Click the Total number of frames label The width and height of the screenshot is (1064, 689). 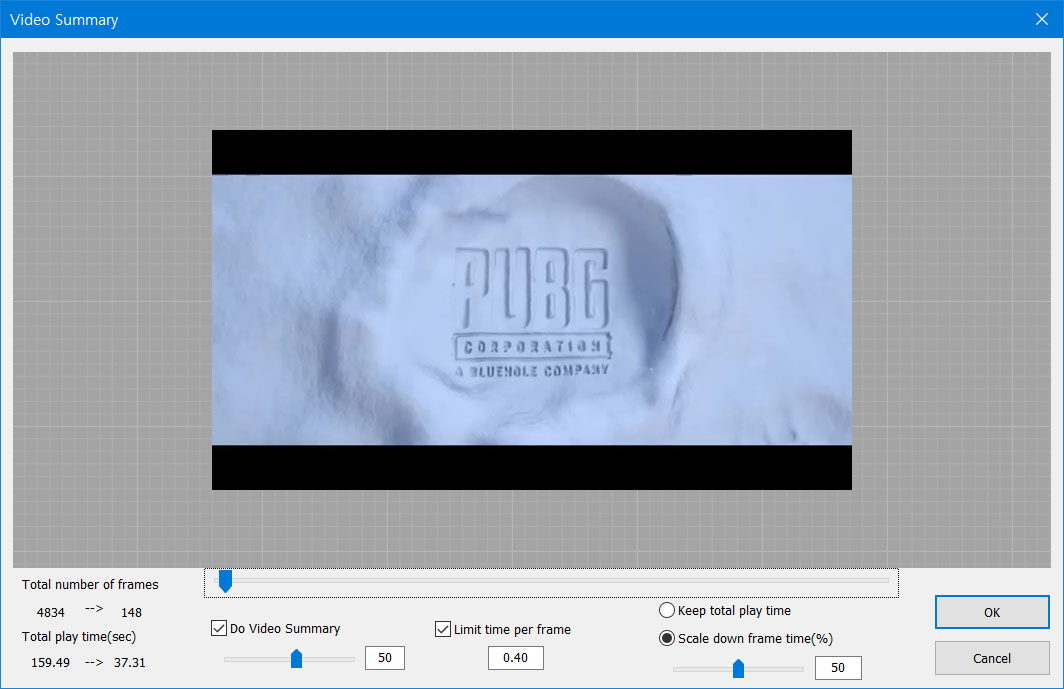(90, 585)
